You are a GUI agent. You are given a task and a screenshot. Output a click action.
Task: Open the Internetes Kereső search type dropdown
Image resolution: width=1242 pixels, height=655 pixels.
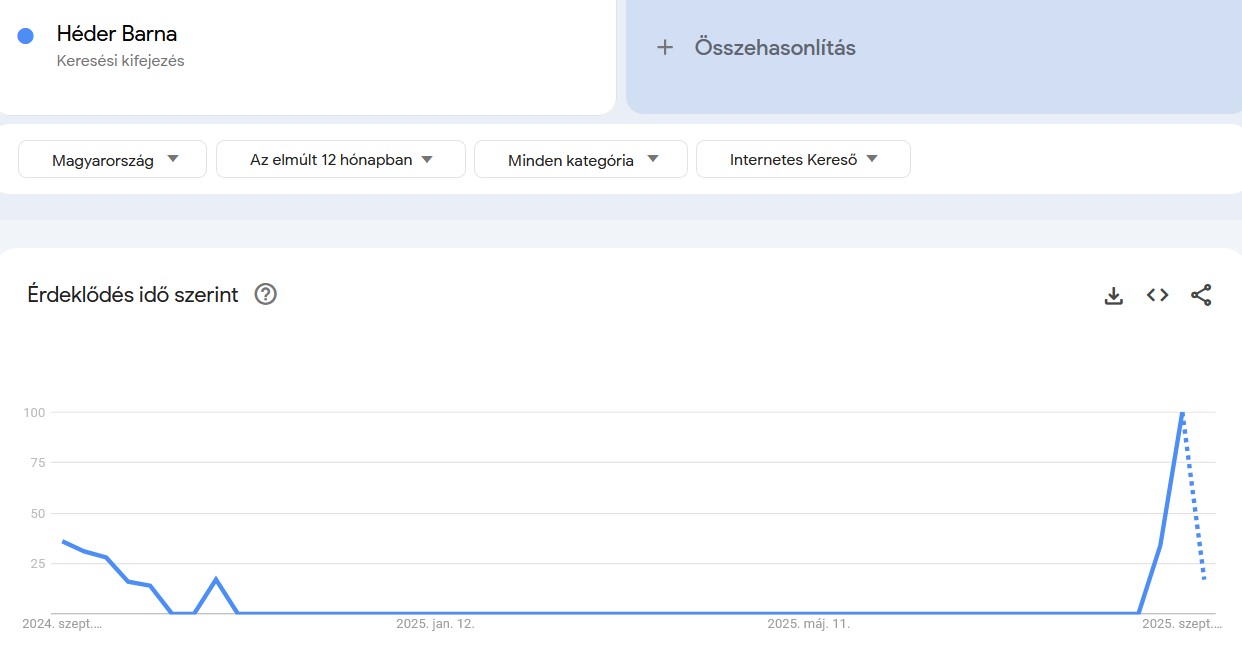804,158
